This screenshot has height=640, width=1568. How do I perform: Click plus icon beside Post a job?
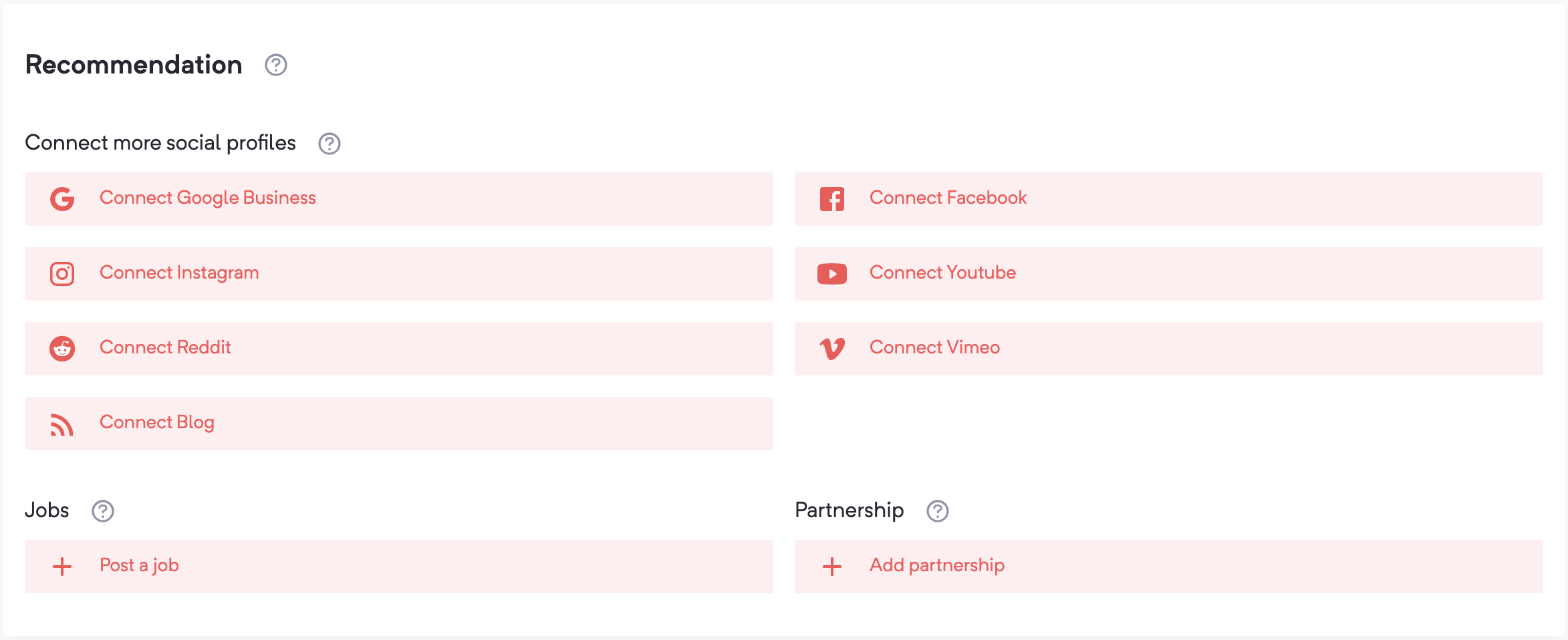coord(62,567)
